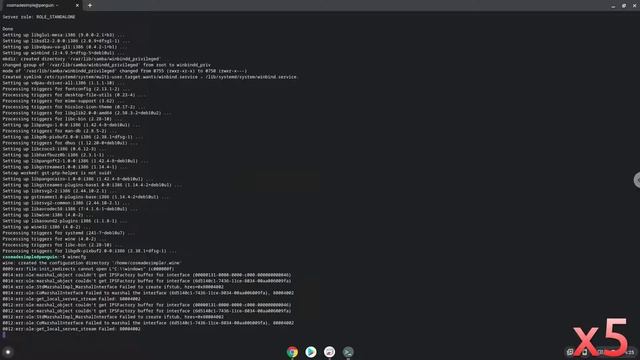The image size is (640, 360).
Task: Click 'Processing triggers for fontconfig' line
Action: click(x=66, y=89)
